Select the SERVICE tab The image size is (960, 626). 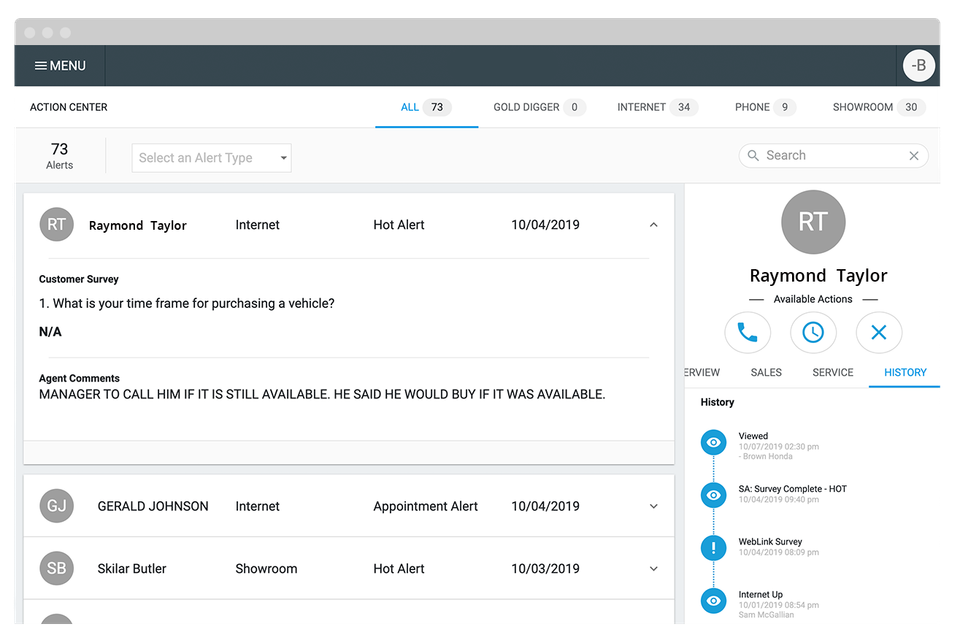click(832, 372)
